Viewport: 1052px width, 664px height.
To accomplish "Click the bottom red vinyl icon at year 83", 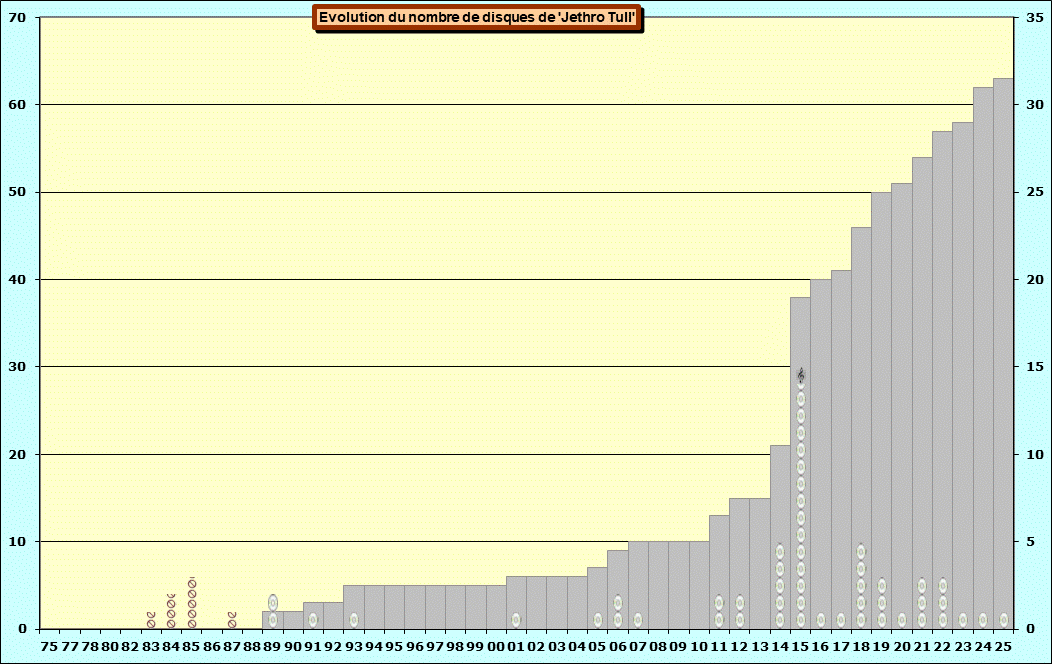I will pyautogui.click(x=151, y=624).
